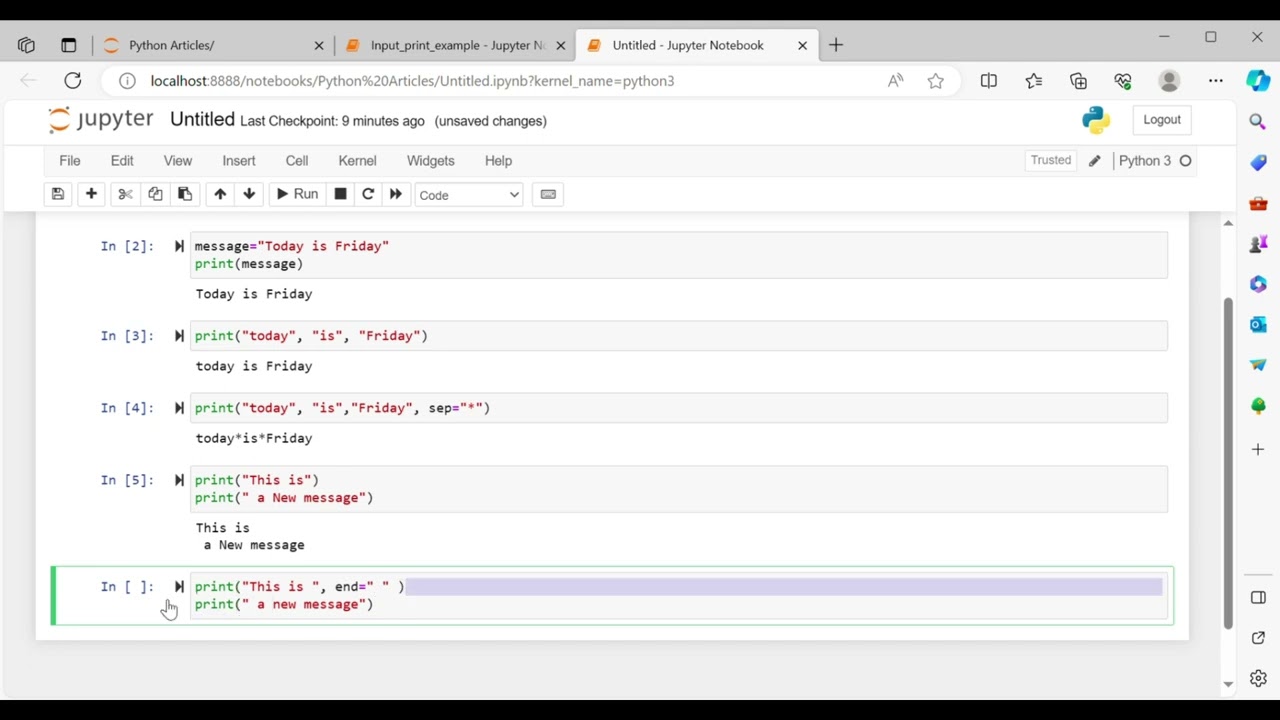Move selected cell down with the arrow
The height and width of the screenshot is (720, 1280).
249,195
